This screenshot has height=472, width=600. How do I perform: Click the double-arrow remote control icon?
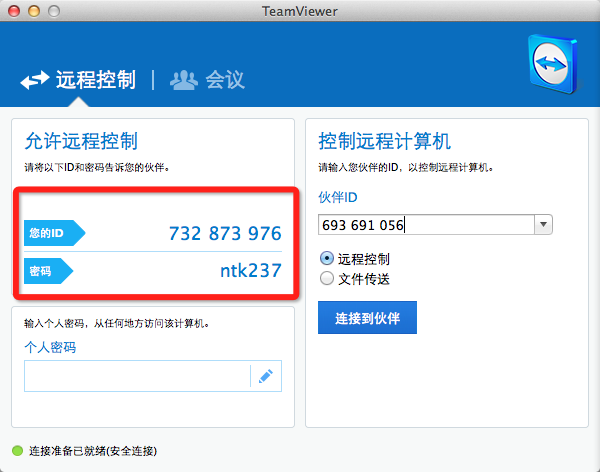coord(35,81)
